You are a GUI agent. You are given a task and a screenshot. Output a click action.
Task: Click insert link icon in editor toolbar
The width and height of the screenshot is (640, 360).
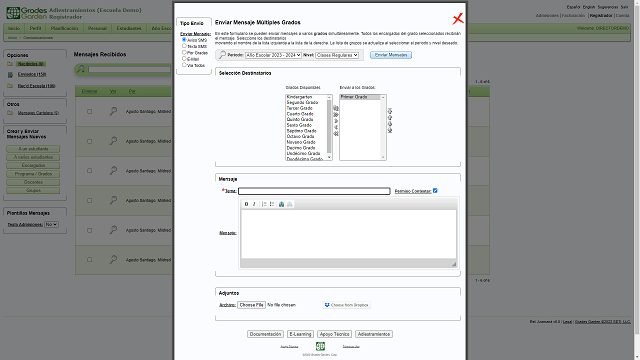[281, 204]
